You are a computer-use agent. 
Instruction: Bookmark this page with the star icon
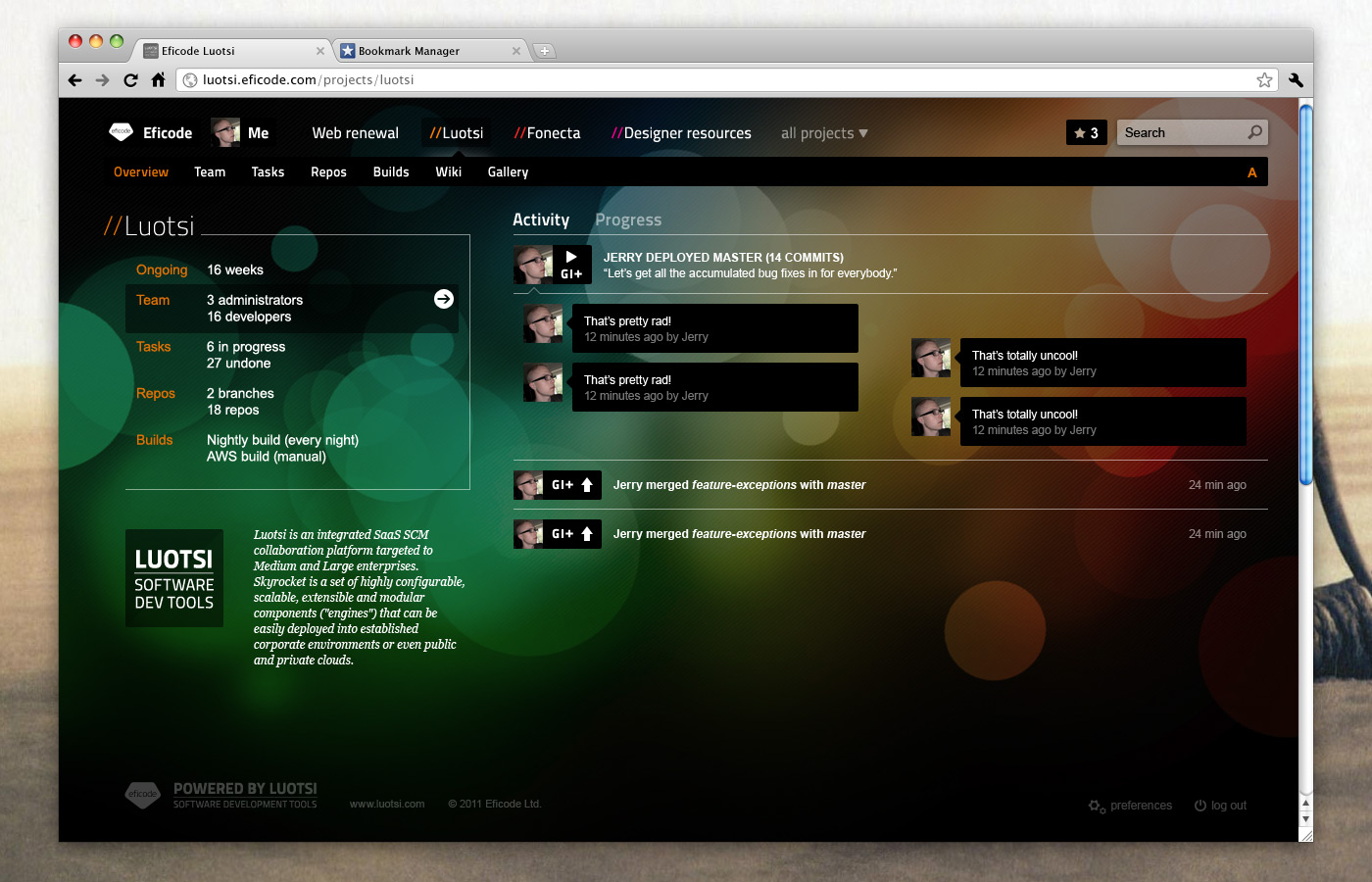coord(1264,80)
